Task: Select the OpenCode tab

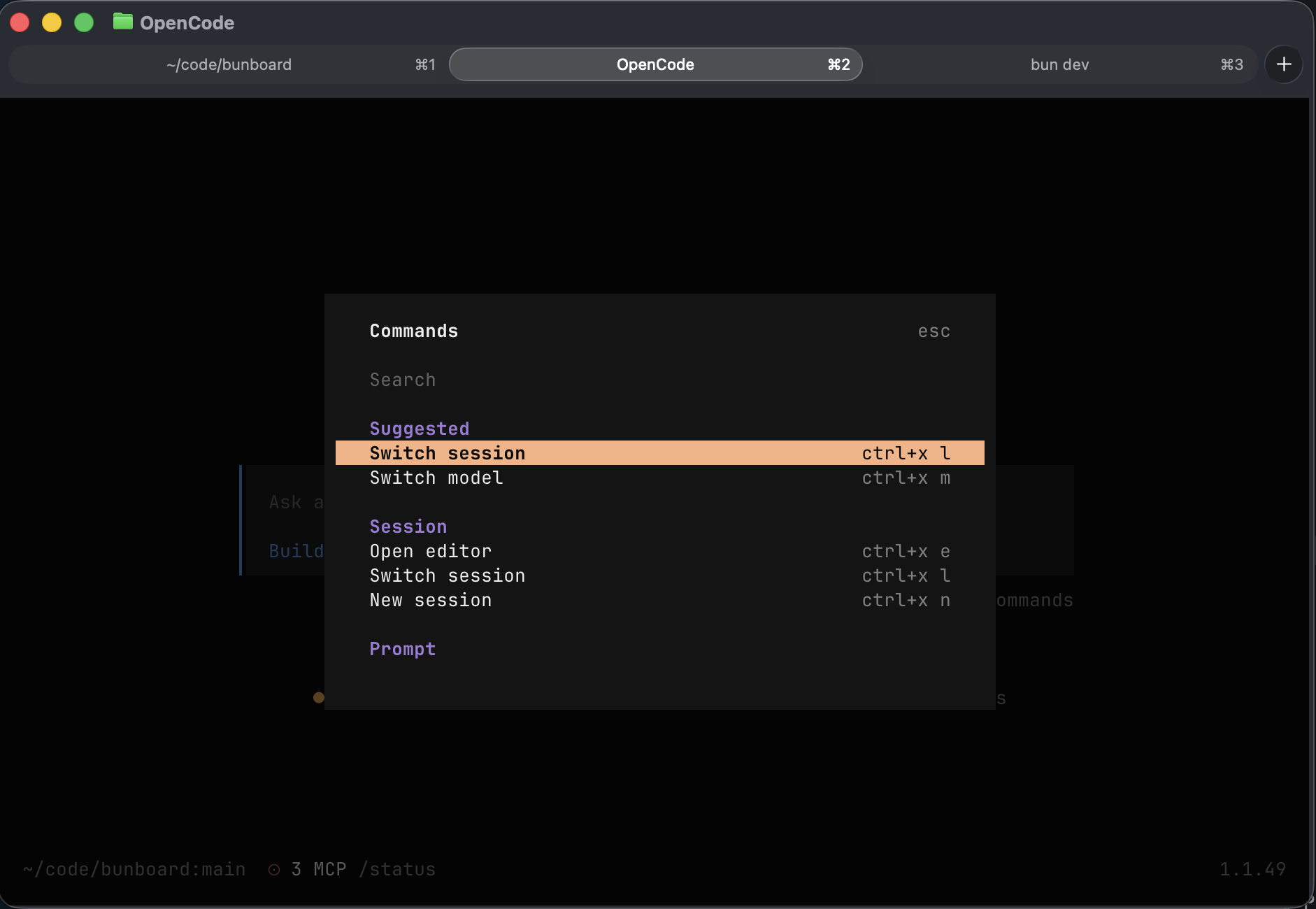Action: click(655, 64)
